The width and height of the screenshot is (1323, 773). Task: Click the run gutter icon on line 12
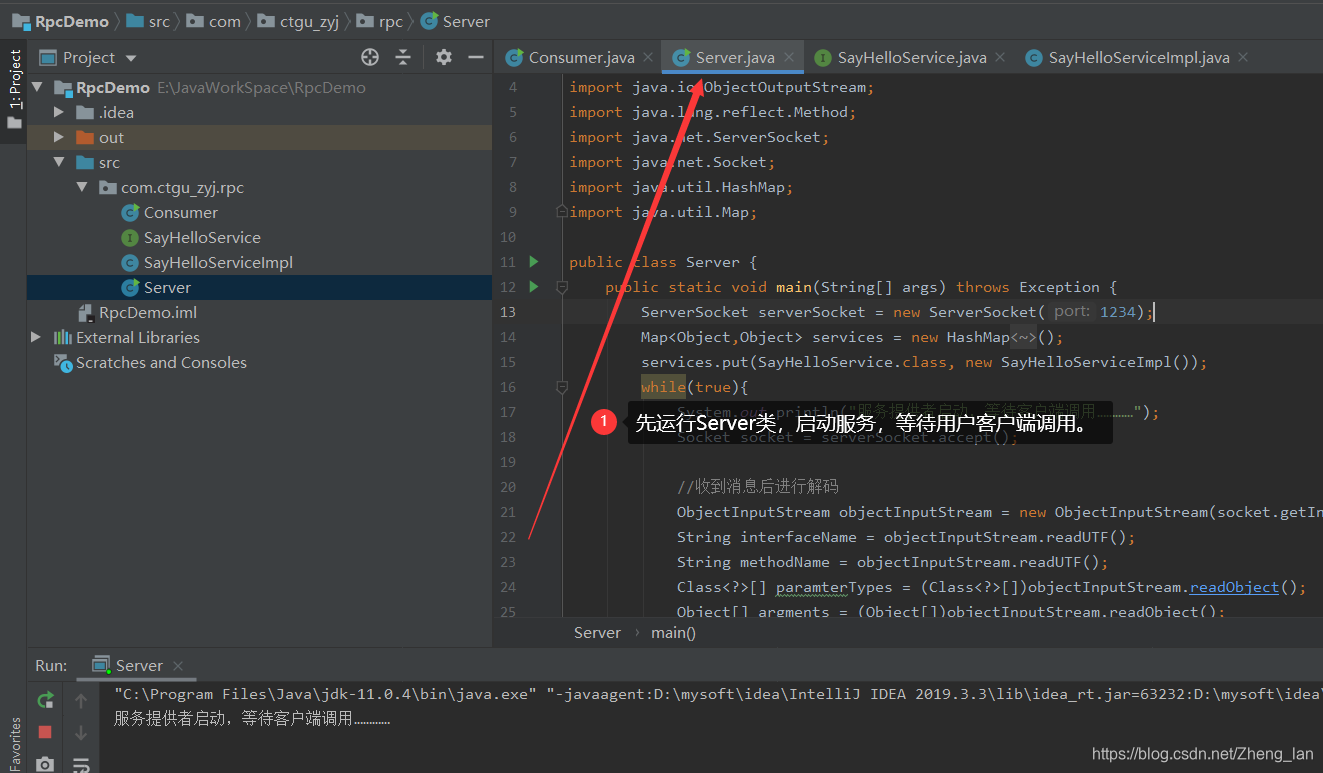click(534, 286)
